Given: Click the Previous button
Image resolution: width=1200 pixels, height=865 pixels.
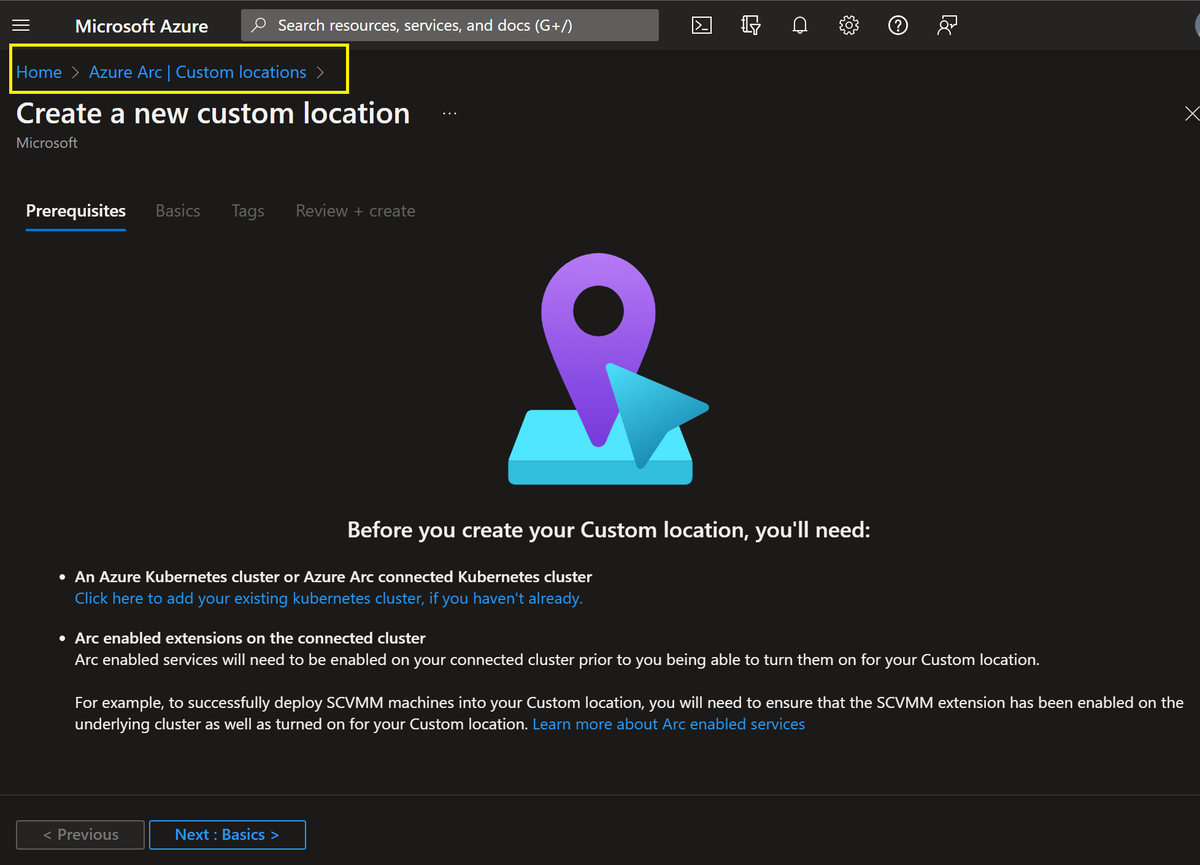Looking at the screenshot, I should [x=80, y=835].
